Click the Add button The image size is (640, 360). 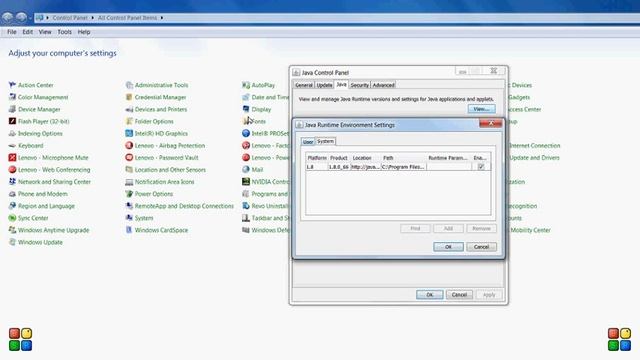[448, 229]
